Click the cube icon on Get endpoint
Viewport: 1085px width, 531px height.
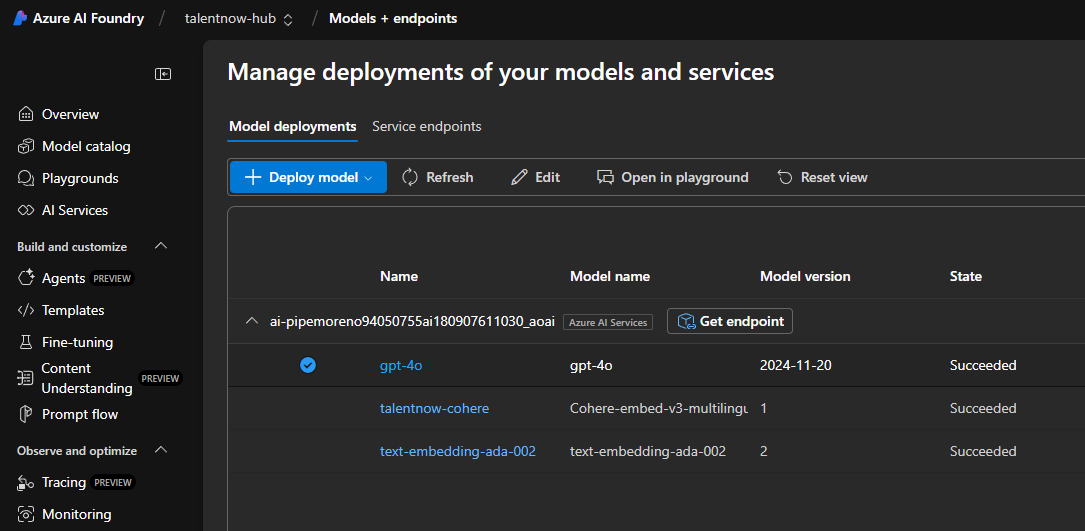tap(686, 321)
